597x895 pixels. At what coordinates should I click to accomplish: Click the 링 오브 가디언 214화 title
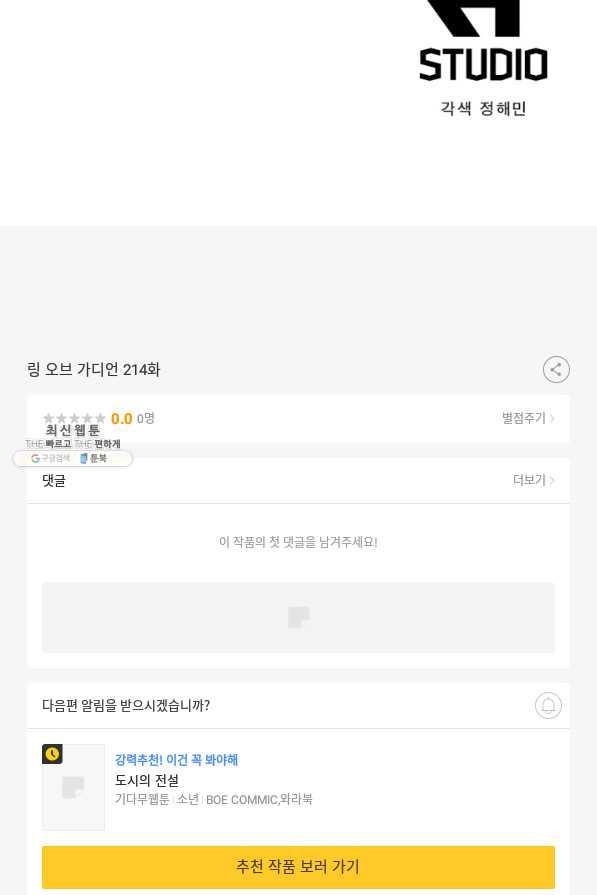coord(94,369)
